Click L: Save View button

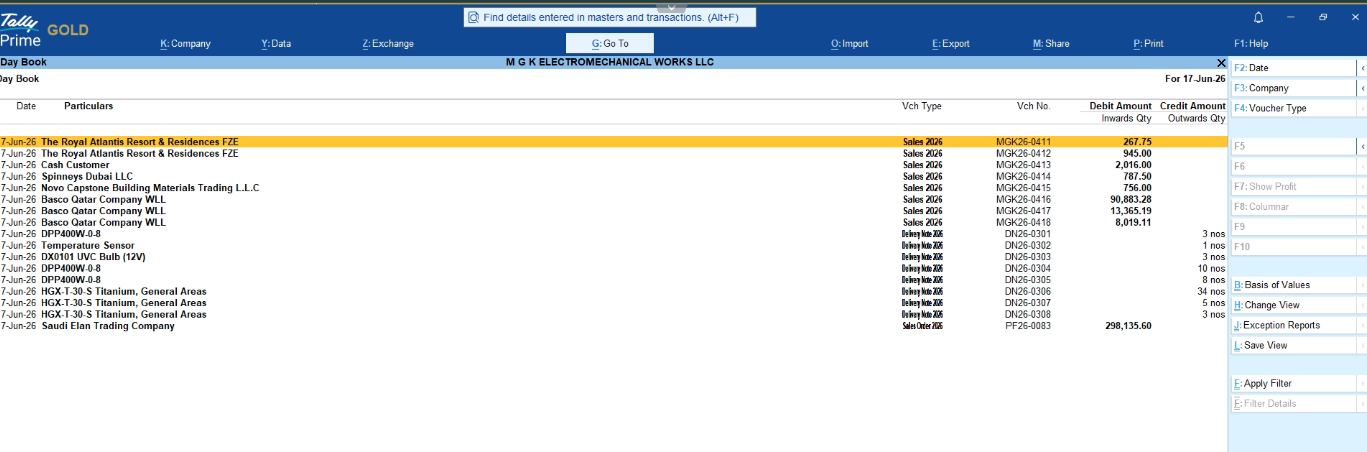(1292, 345)
